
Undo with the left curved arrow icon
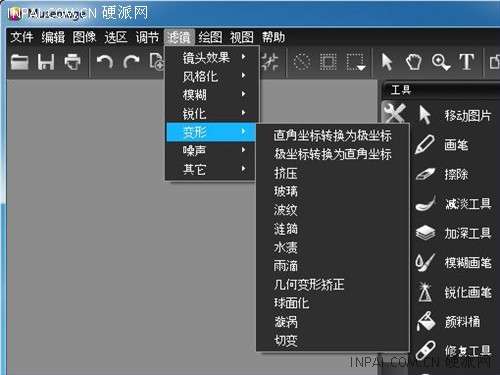[x=105, y=62]
